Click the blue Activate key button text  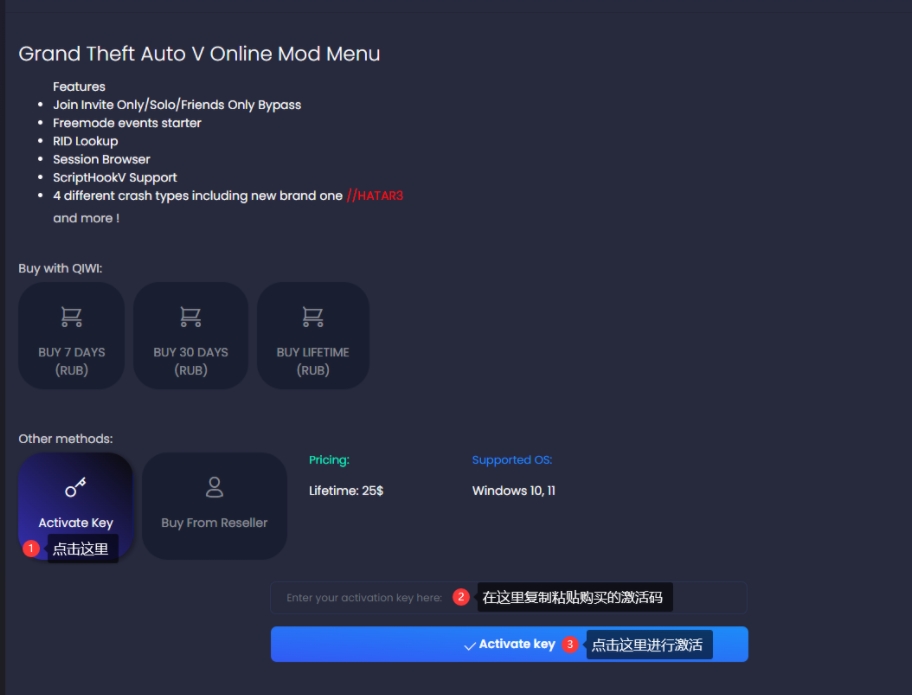pos(517,644)
